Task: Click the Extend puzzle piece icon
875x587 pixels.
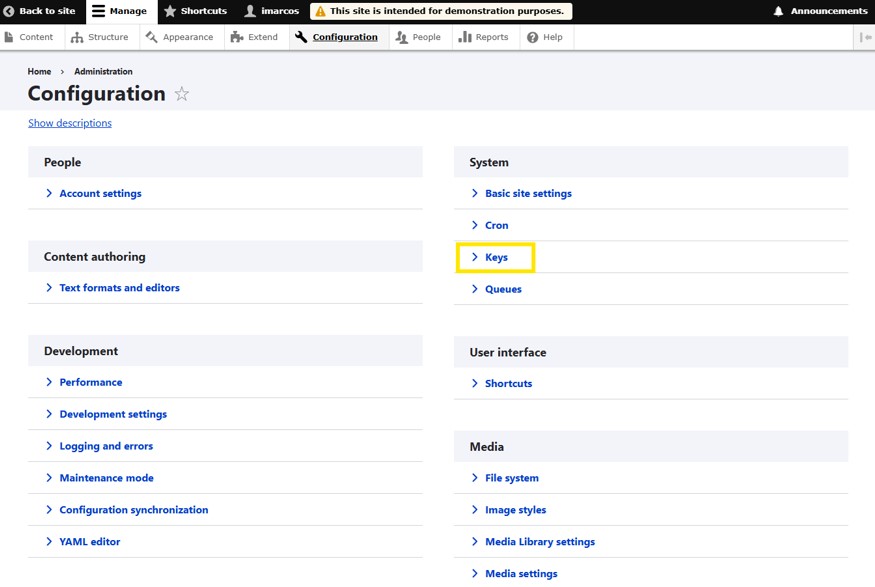Action: tap(237, 37)
